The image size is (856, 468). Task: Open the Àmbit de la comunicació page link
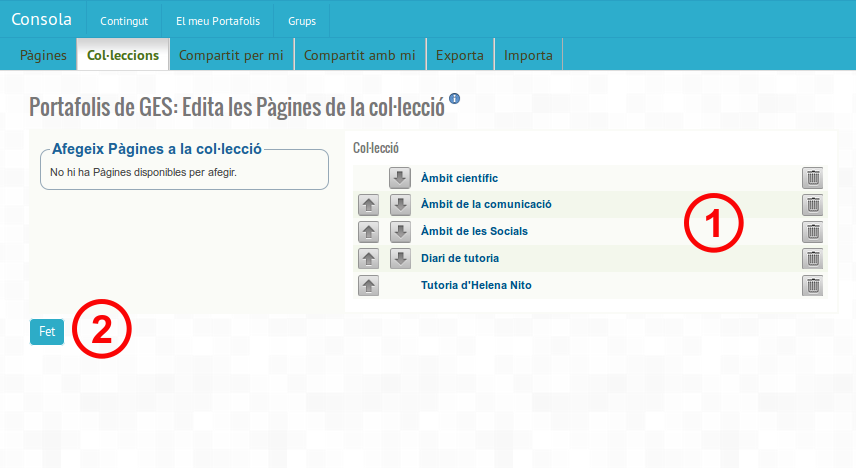pyautogui.click(x=486, y=204)
